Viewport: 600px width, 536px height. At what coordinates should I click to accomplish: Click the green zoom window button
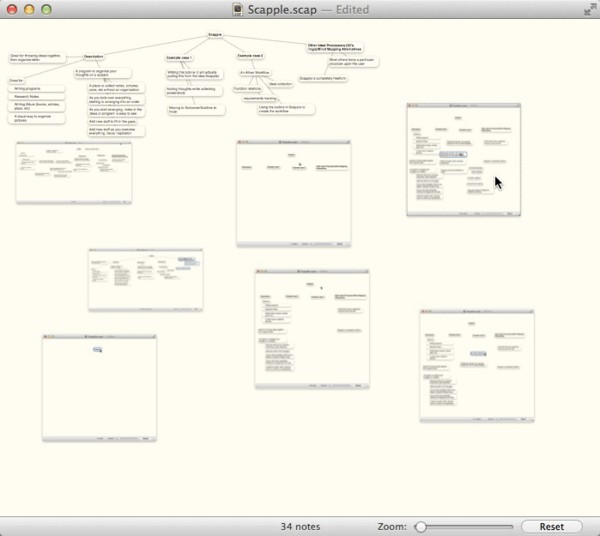pyautogui.click(x=46, y=9)
